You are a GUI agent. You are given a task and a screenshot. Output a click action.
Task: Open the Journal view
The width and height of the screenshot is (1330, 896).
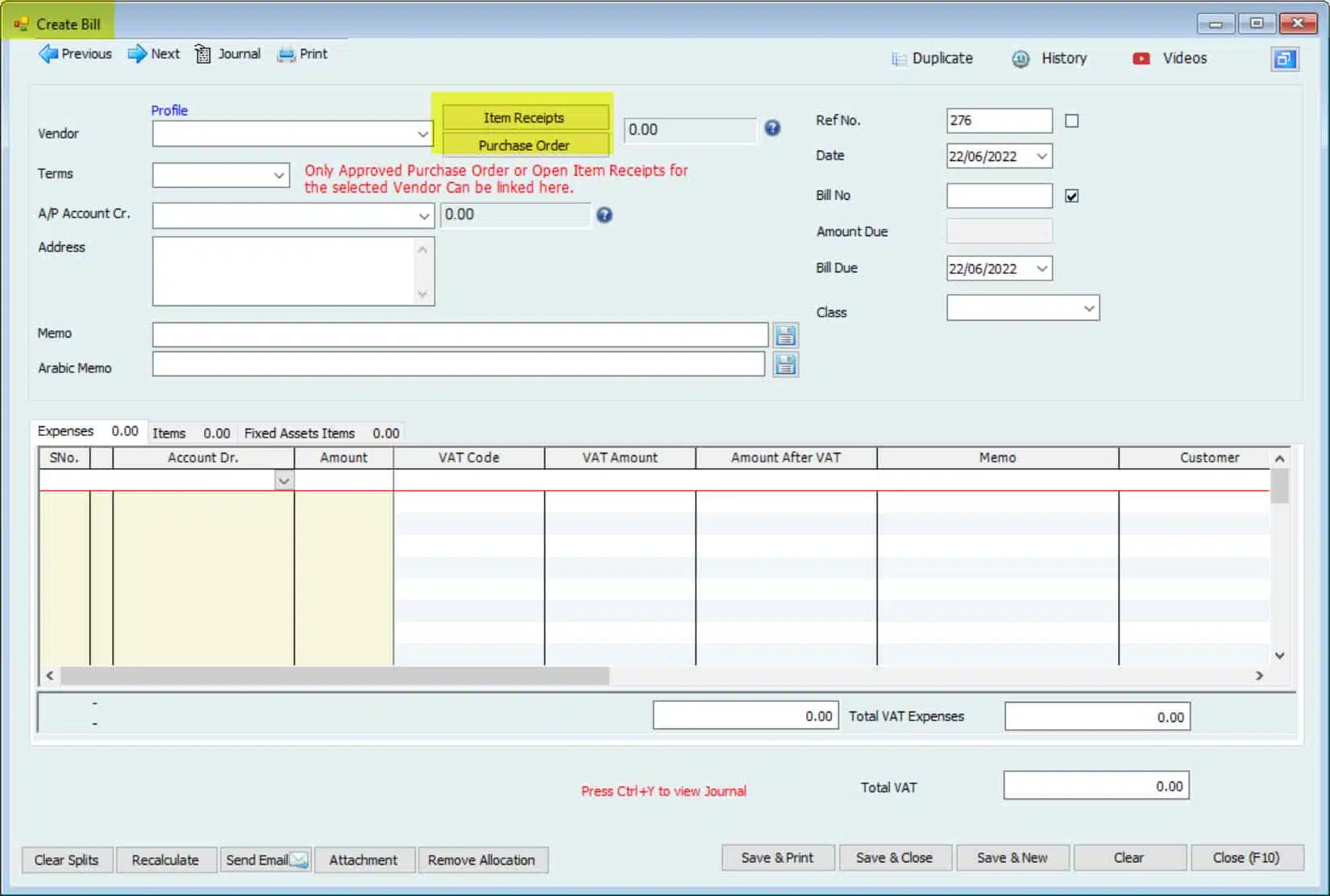pyautogui.click(x=228, y=54)
